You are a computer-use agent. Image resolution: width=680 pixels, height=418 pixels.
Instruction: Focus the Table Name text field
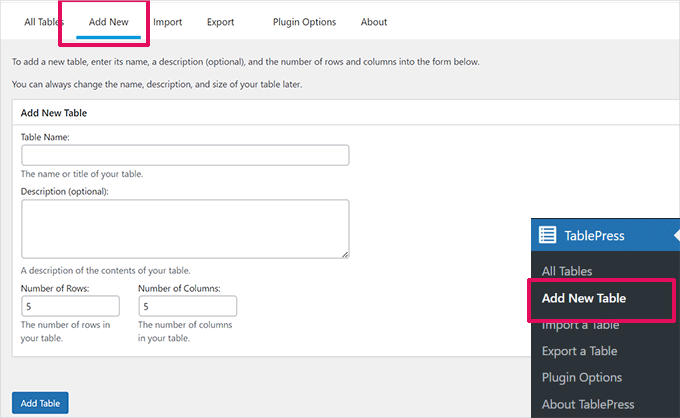[185, 155]
